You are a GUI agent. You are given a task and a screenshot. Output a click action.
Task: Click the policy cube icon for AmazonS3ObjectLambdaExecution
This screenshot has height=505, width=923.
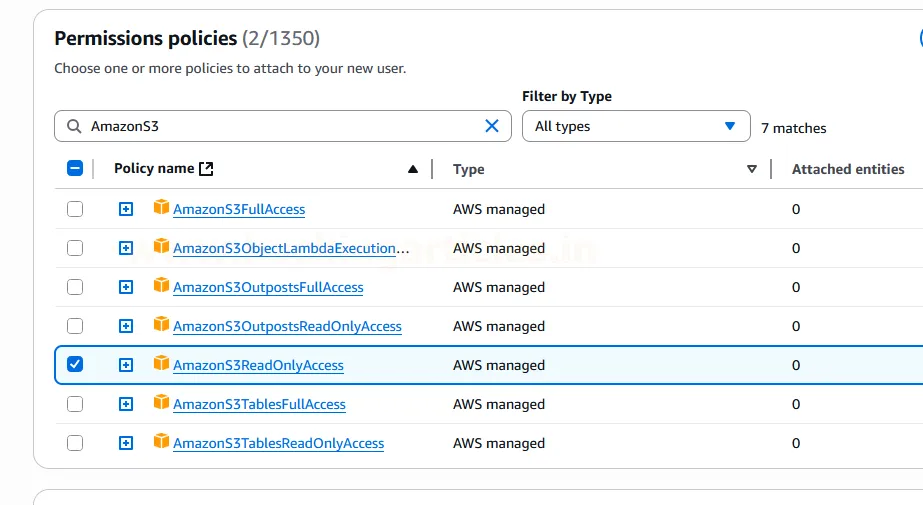pos(161,246)
